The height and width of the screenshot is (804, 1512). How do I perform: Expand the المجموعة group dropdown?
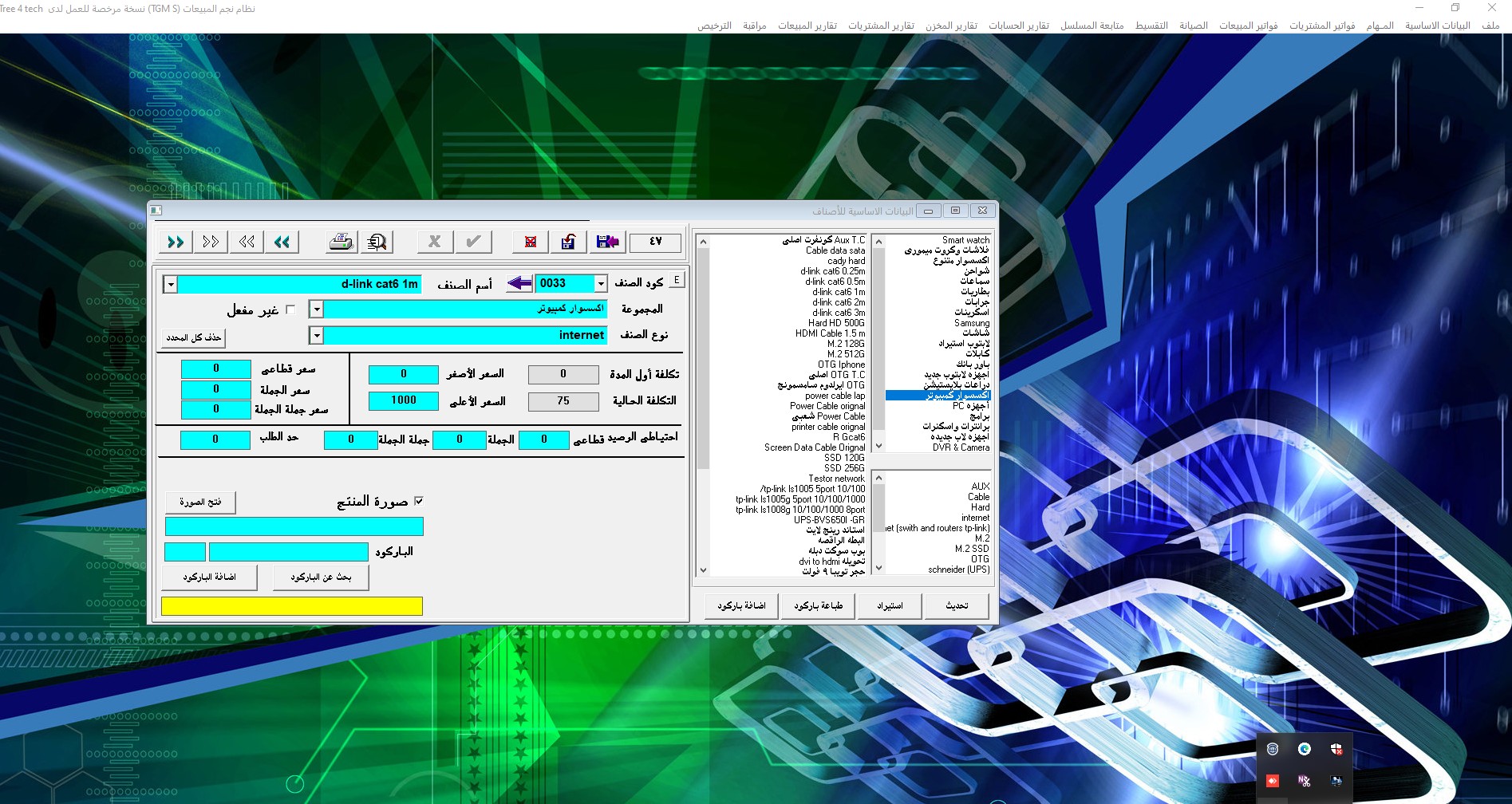317,309
